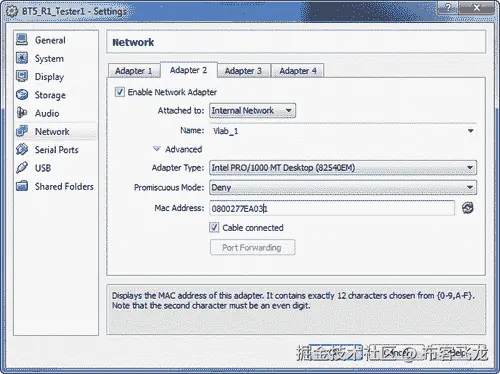Viewport: 500px width, 374px height.
Task: Collapse the Advanced section
Action: (156, 149)
